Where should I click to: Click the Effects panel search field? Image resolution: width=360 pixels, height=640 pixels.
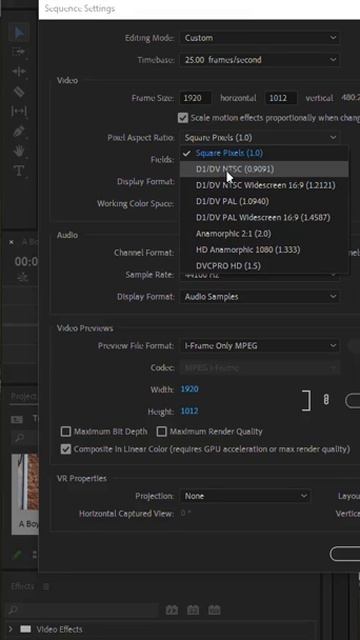click(83, 610)
